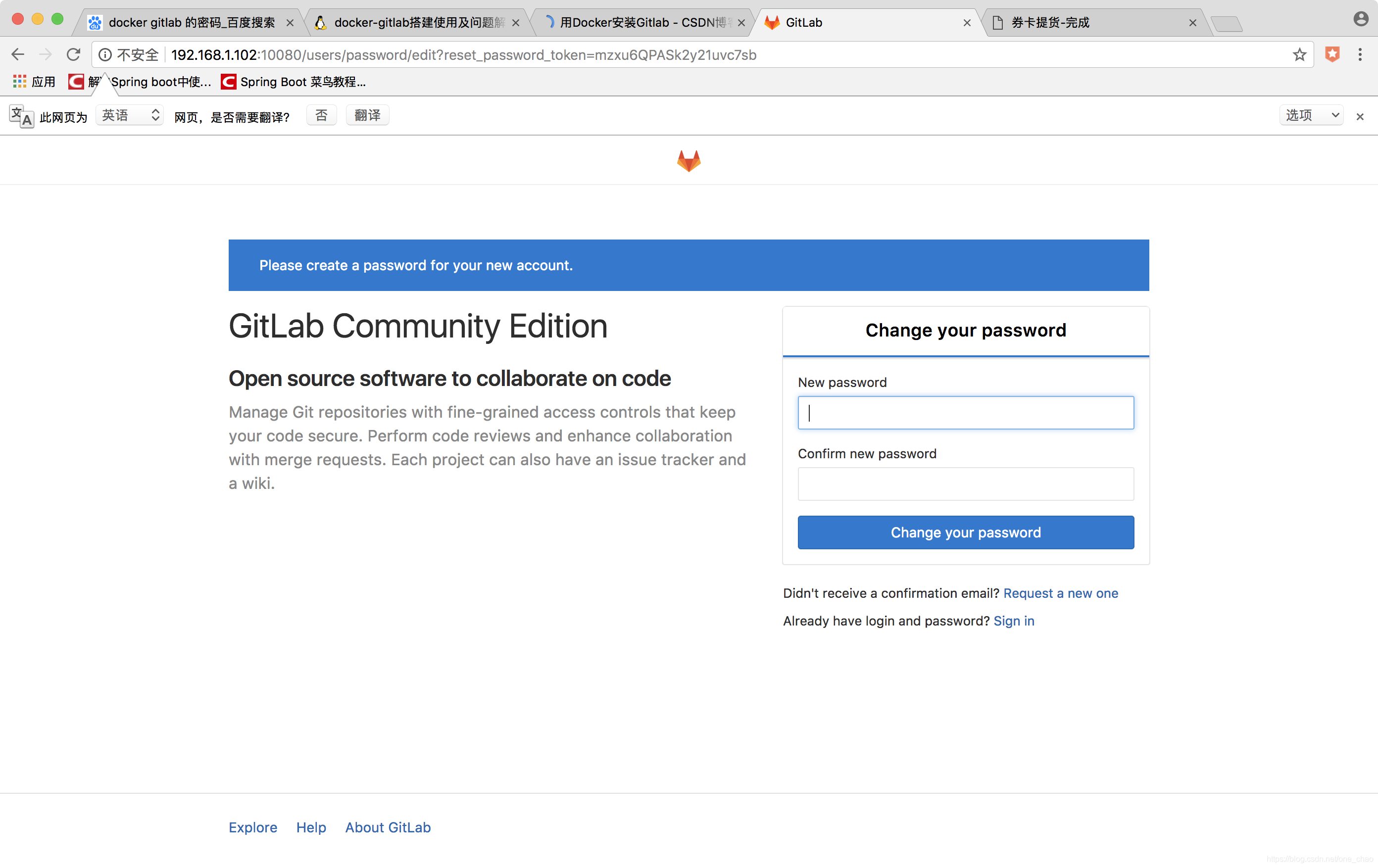
Task: Close the docker gitlab 百度搜索 tab
Action: 290,23
